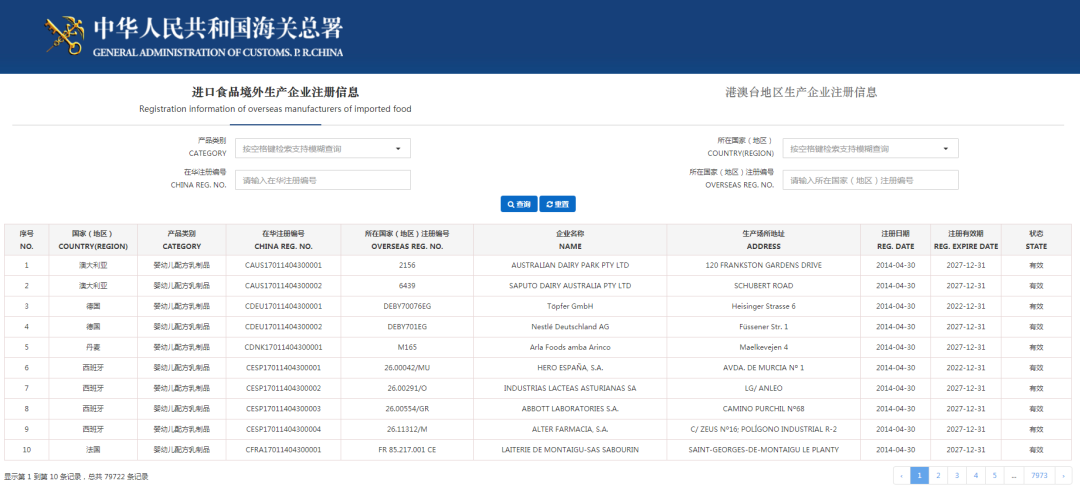Go to page 3 in pagination

pyautogui.click(x=957, y=476)
